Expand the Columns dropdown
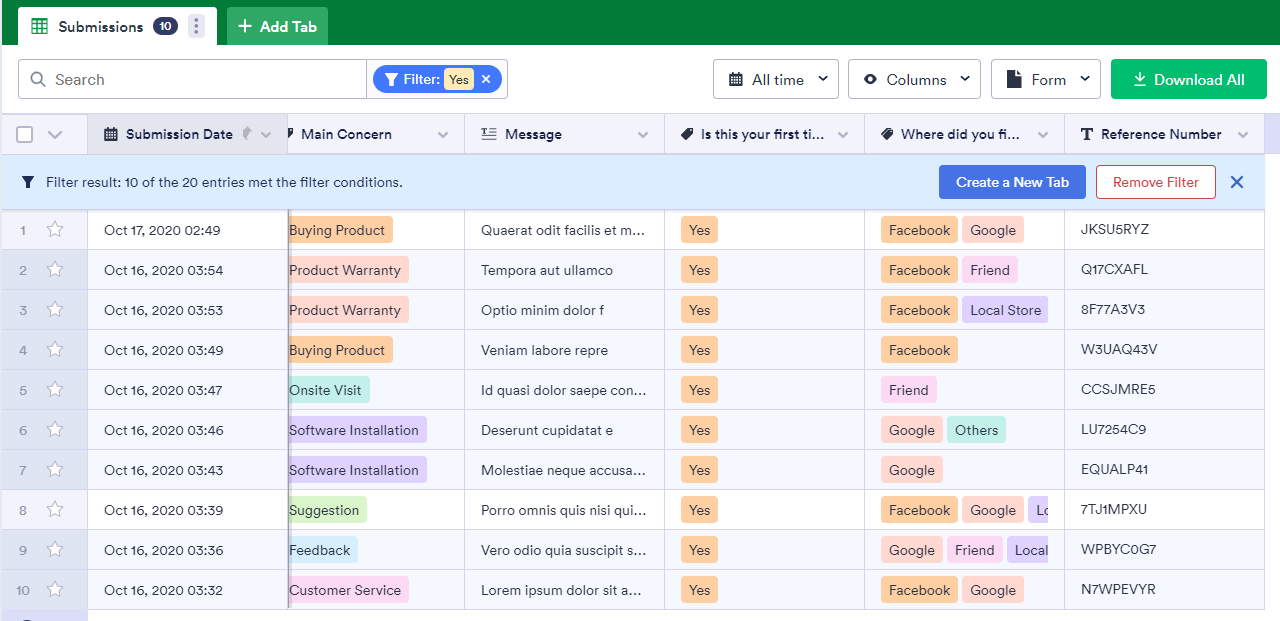The image size is (1280, 621). click(914, 79)
